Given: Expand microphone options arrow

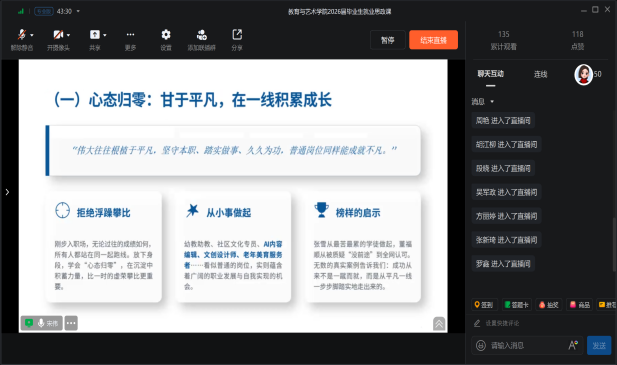Looking at the screenshot, I should (32, 35).
